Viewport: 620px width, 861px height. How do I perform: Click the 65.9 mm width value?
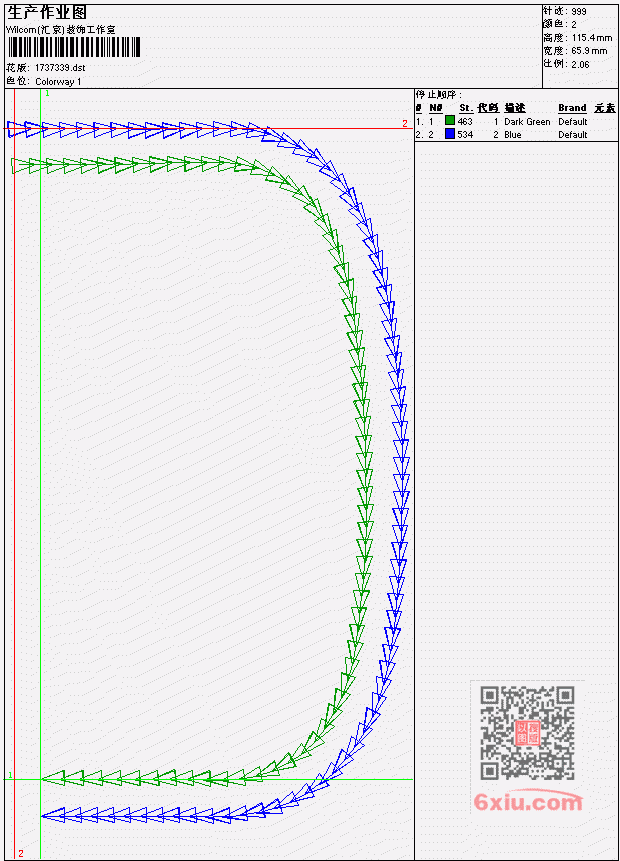589,51
